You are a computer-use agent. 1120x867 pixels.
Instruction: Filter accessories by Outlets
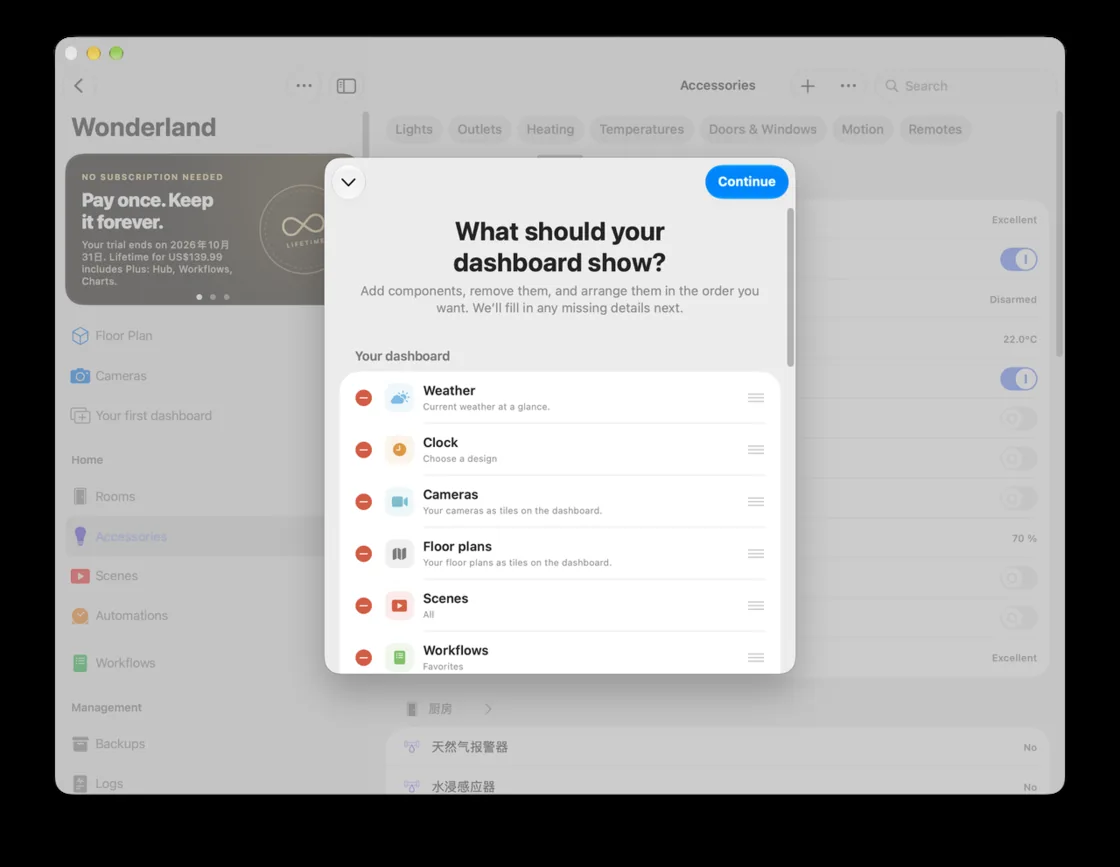tap(479, 129)
